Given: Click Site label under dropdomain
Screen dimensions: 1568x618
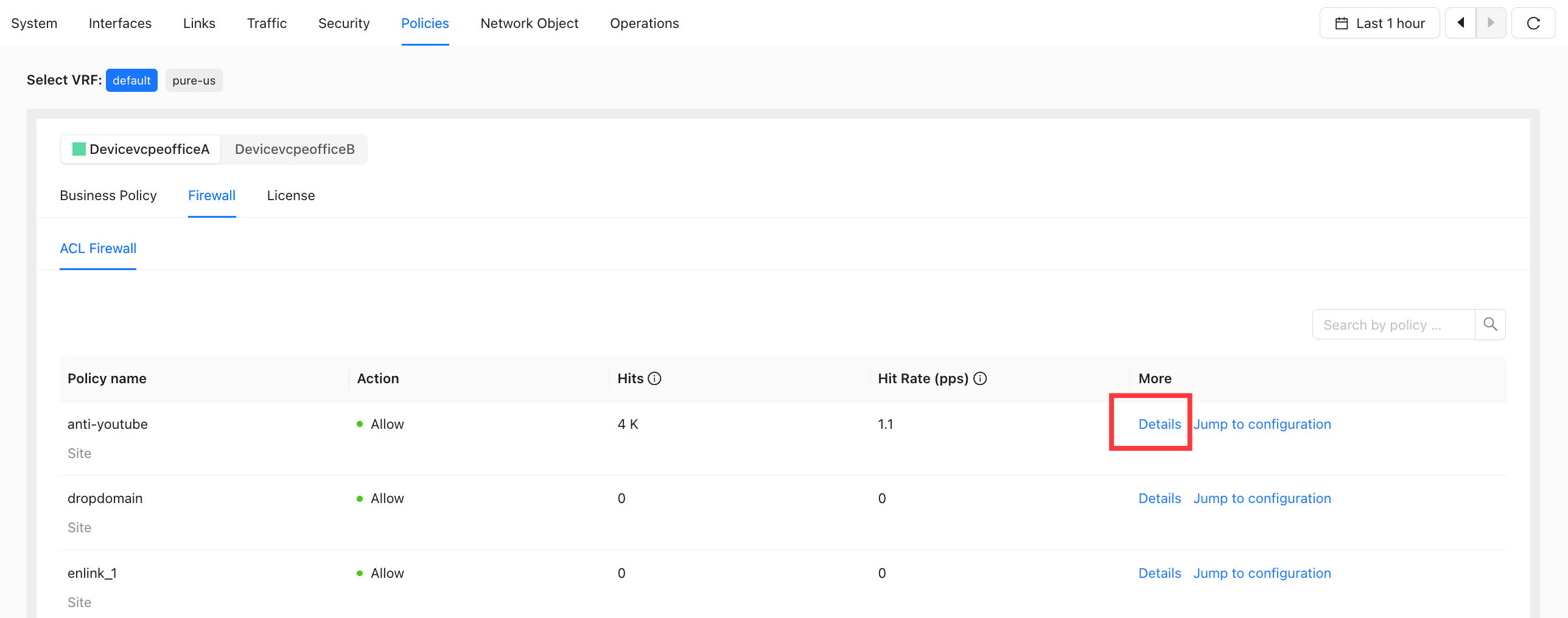Looking at the screenshot, I should [x=79, y=527].
